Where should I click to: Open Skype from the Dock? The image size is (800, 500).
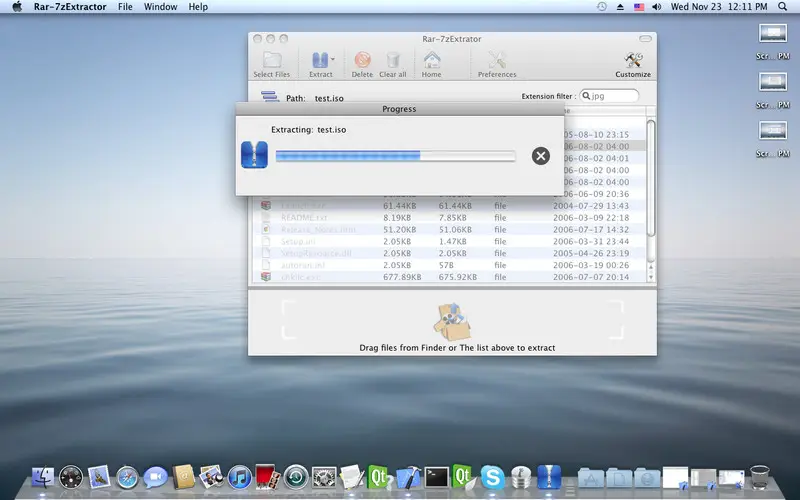point(493,478)
